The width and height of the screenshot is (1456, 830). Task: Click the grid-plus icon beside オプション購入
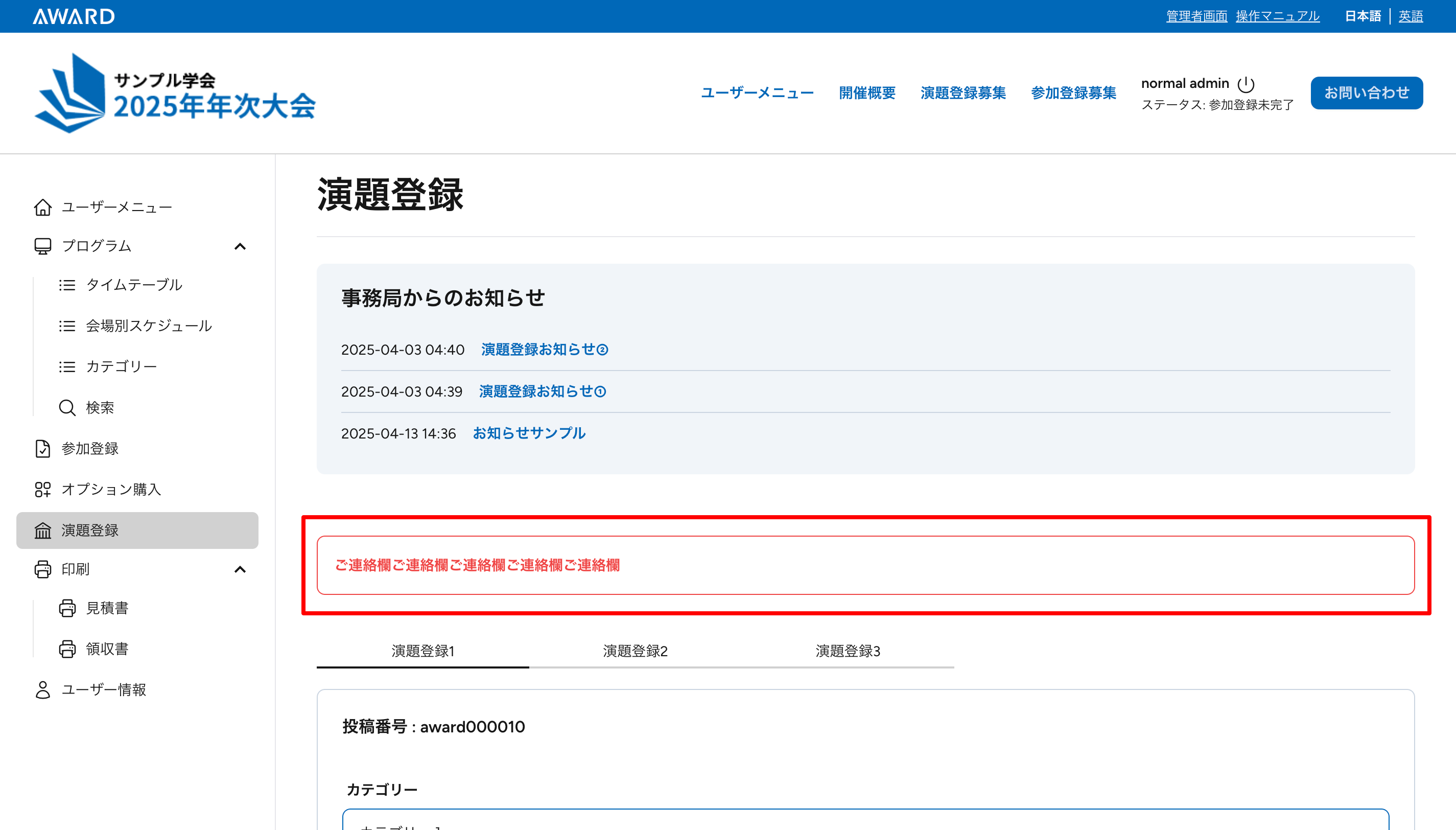[43, 489]
